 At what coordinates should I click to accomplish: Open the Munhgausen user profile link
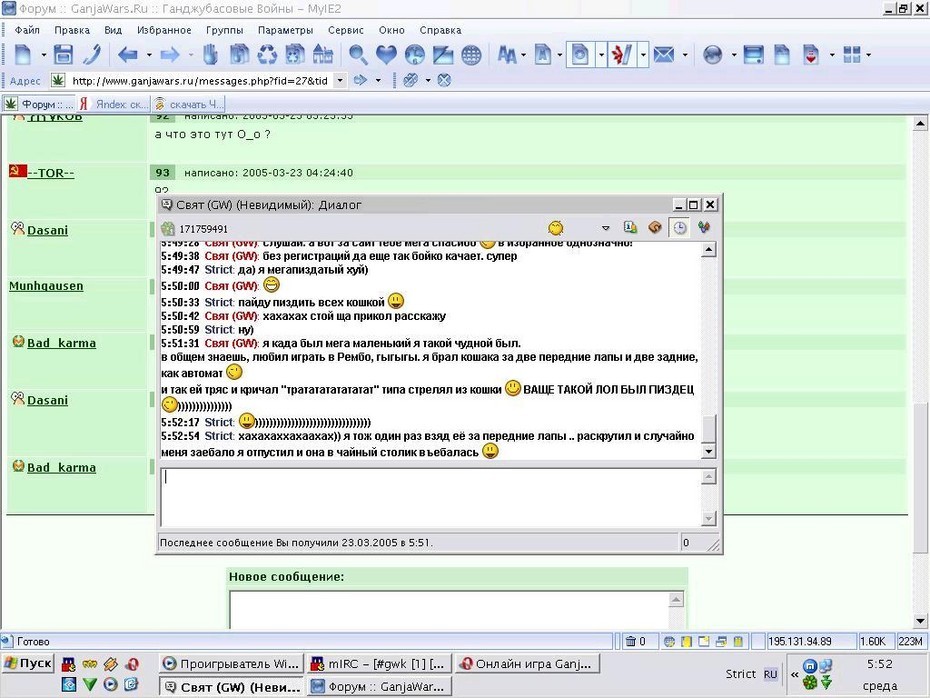pyautogui.click(x=46, y=286)
